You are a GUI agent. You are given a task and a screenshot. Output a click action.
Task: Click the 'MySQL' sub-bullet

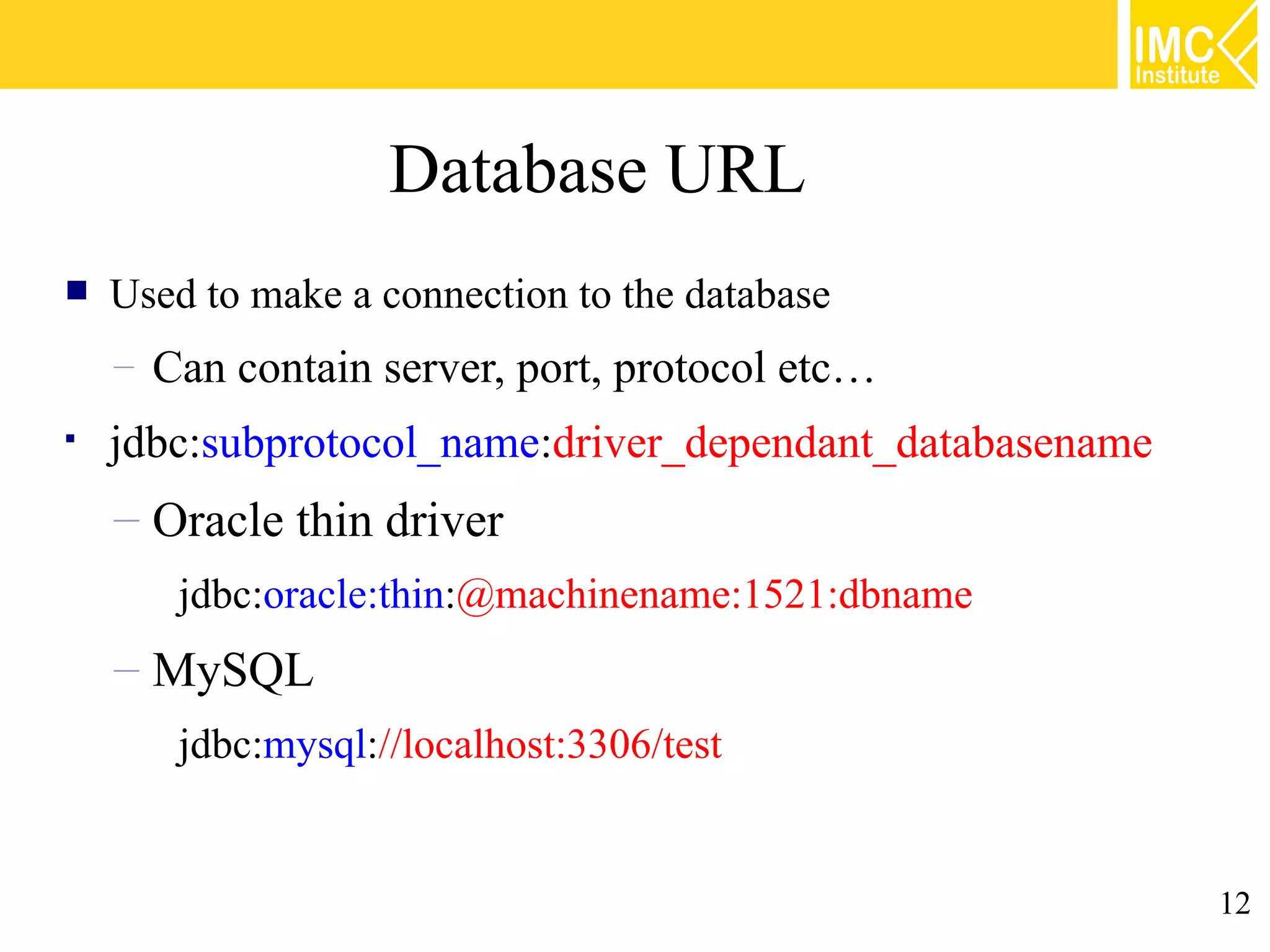(233, 671)
